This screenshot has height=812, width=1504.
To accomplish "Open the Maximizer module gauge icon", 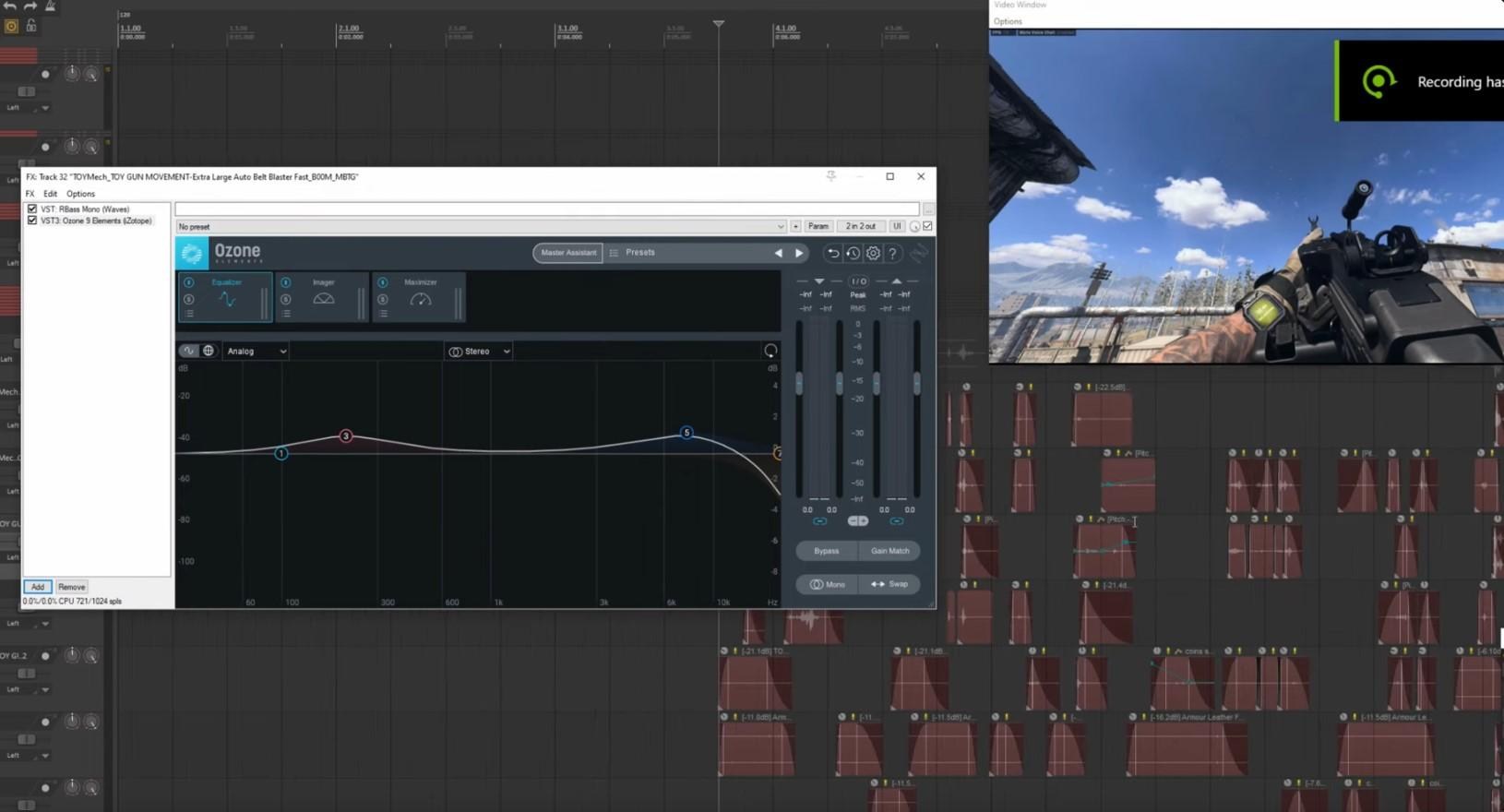I will 421,299.
